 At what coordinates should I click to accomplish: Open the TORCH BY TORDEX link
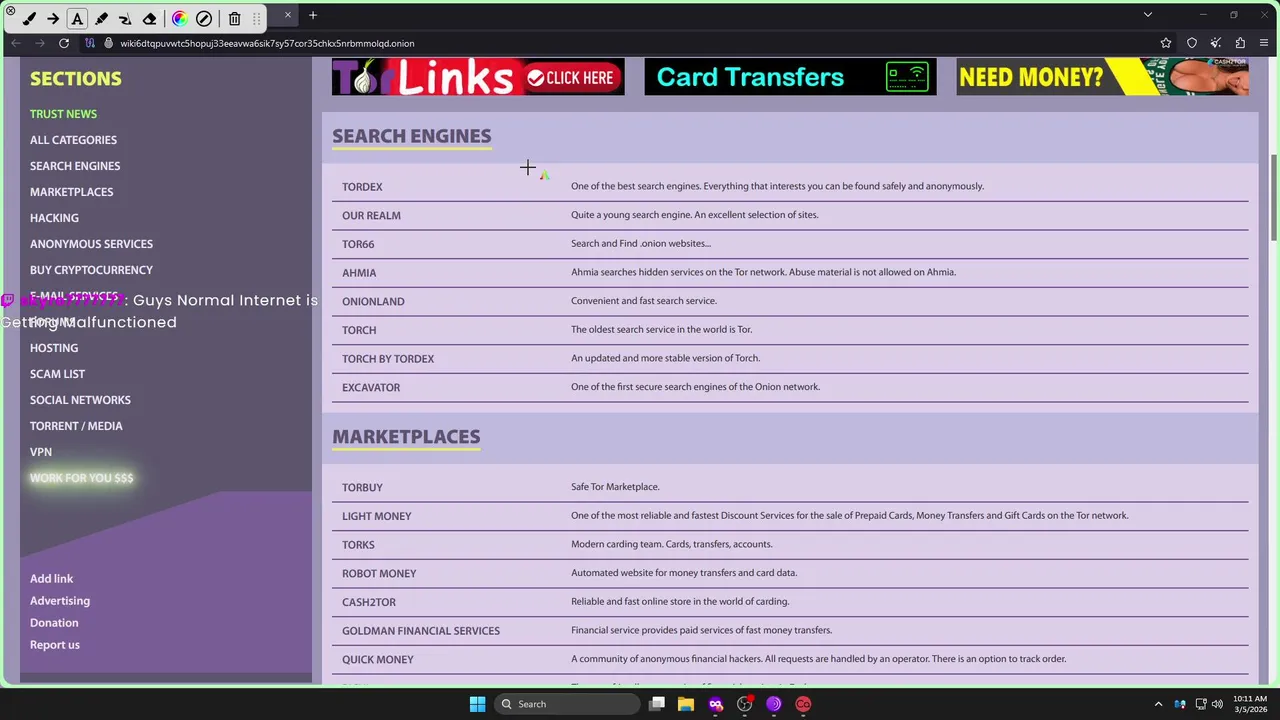pyautogui.click(x=388, y=359)
